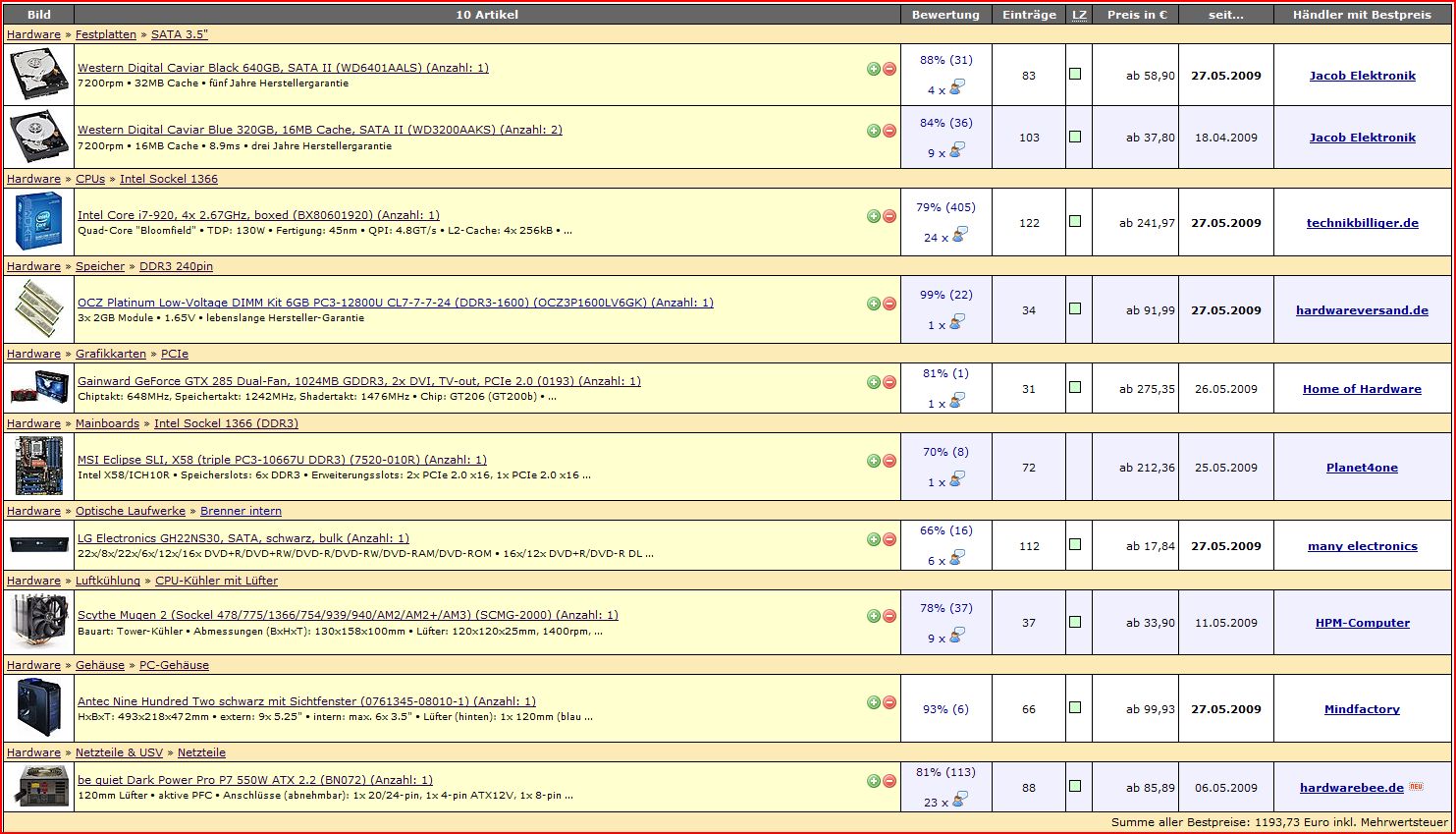Open Brenner intern breadcrumb
Viewport: 1456px width, 834px height.
point(241,511)
